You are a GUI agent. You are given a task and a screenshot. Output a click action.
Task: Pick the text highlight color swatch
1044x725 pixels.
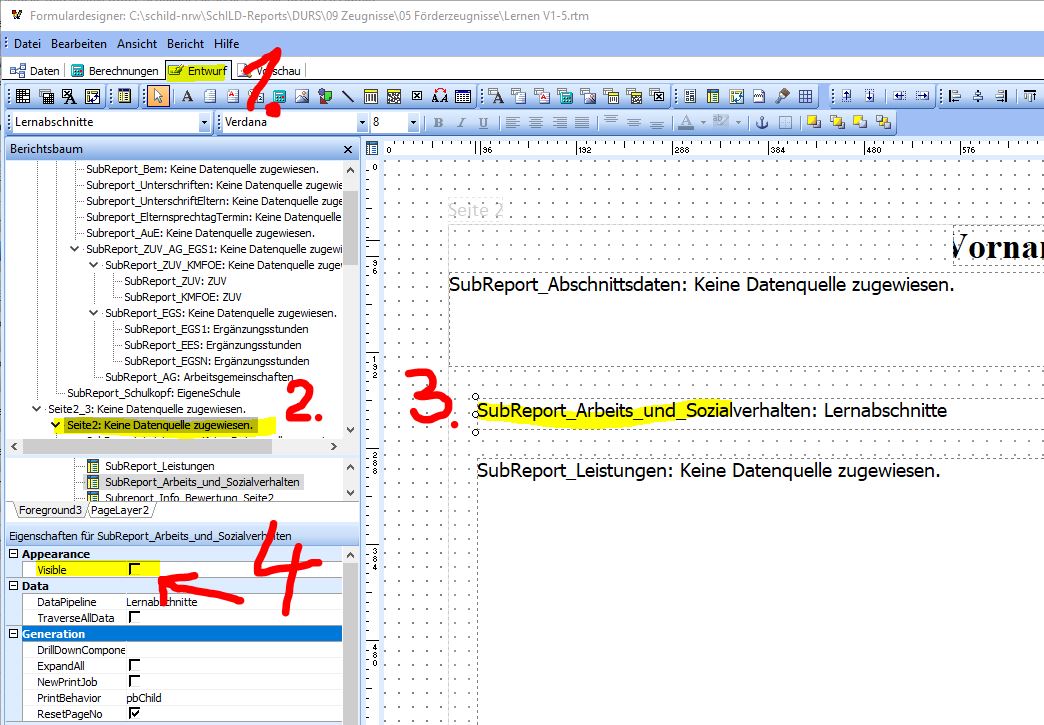tap(720, 122)
